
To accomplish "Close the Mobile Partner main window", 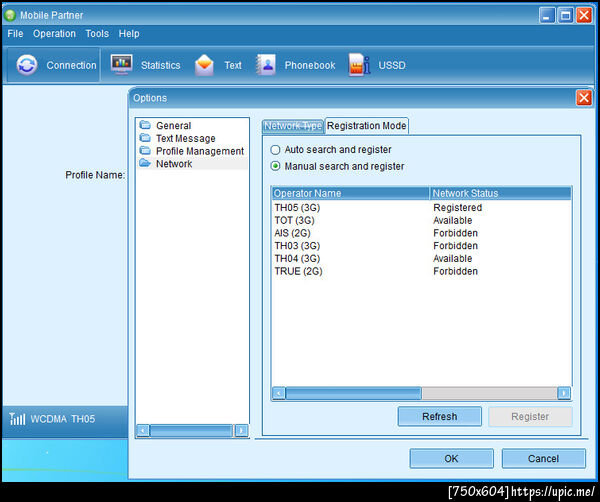I will [584, 15].
